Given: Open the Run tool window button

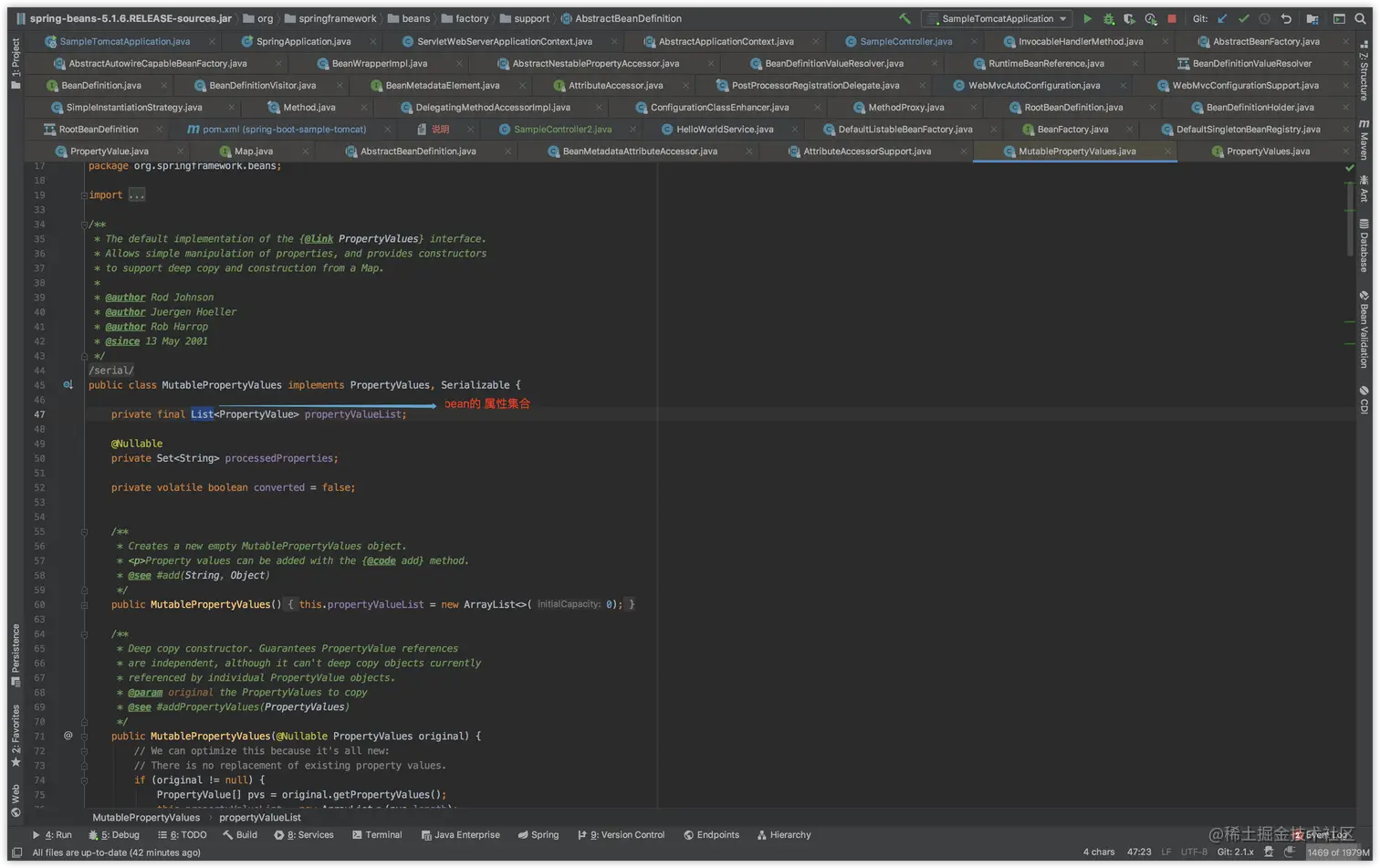Looking at the screenshot, I should coord(52,835).
